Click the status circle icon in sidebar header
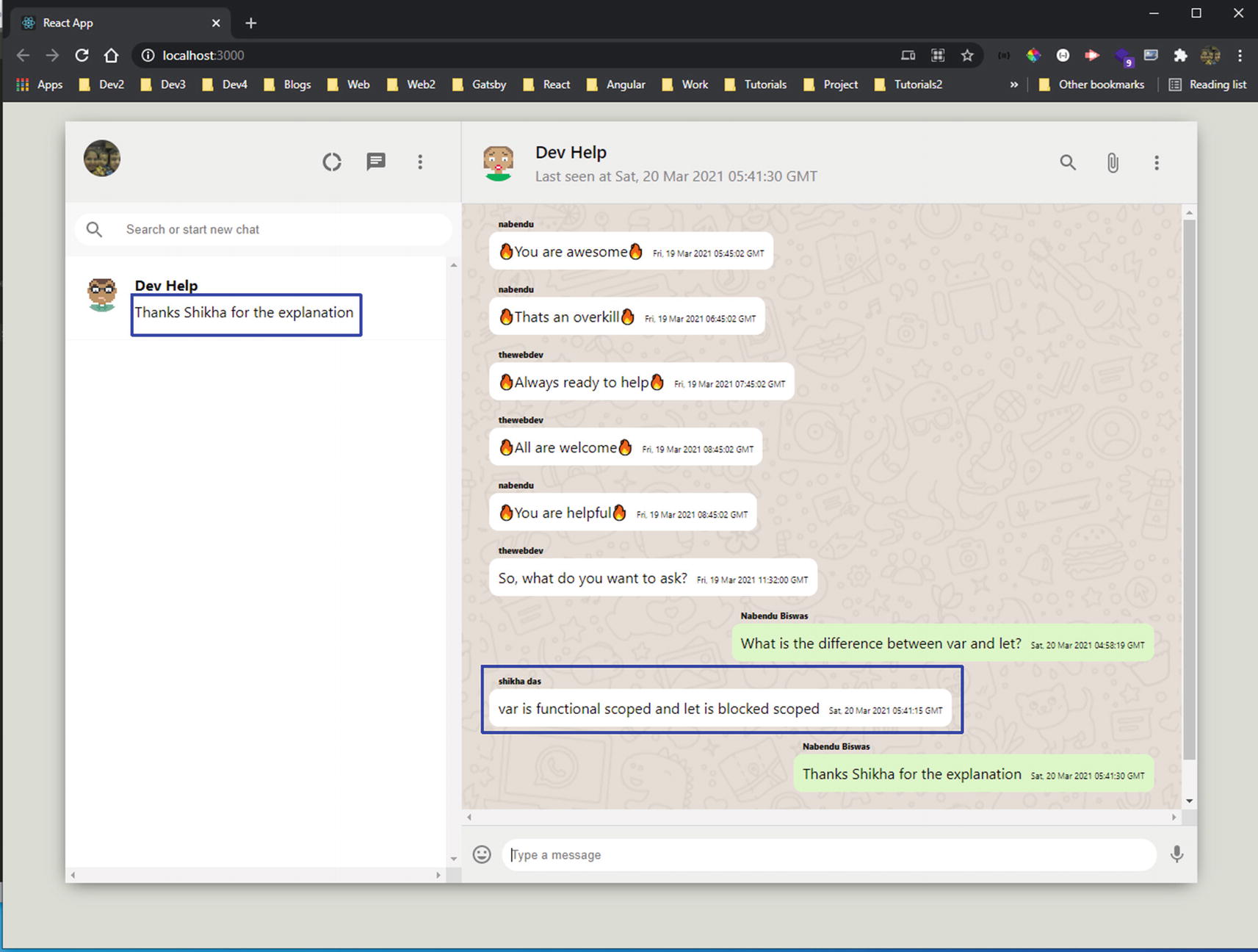The width and height of the screenshot is (1258, 952). point(332,162)
